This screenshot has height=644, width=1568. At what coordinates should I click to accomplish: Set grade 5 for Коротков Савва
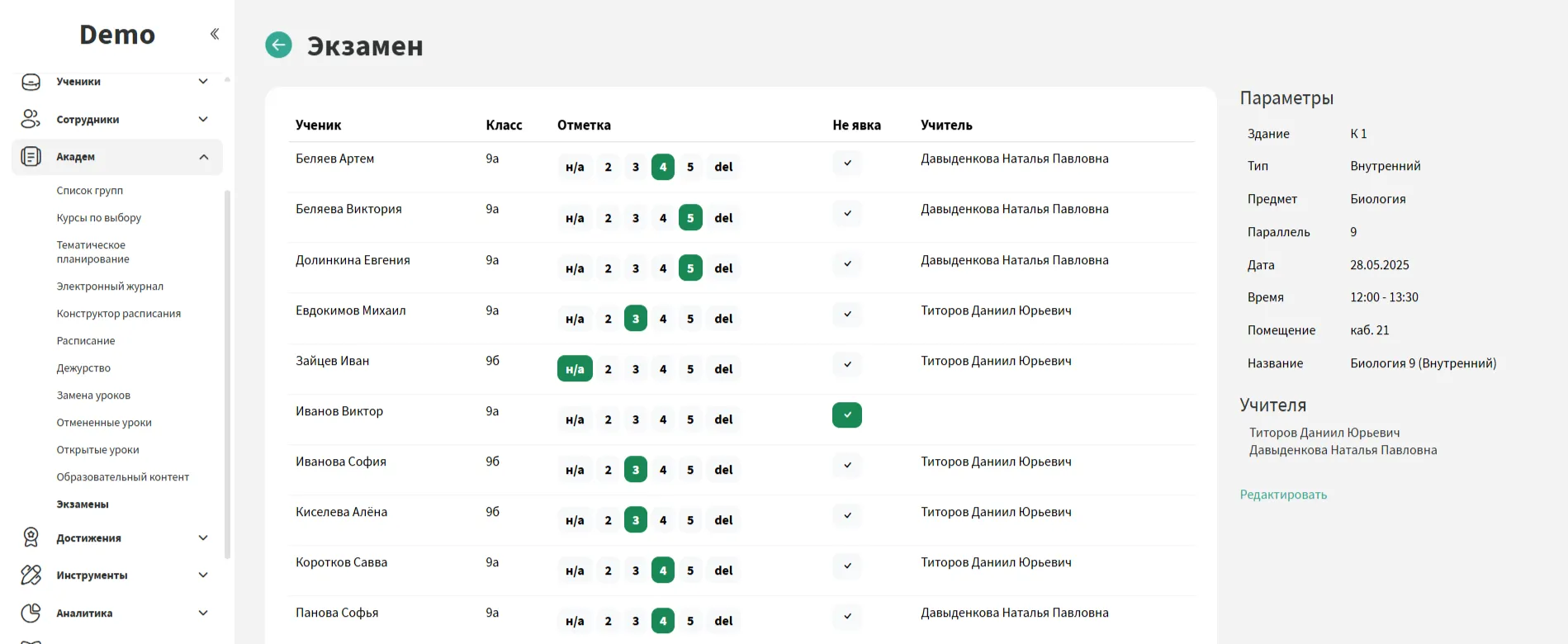[x=690, y=571]
